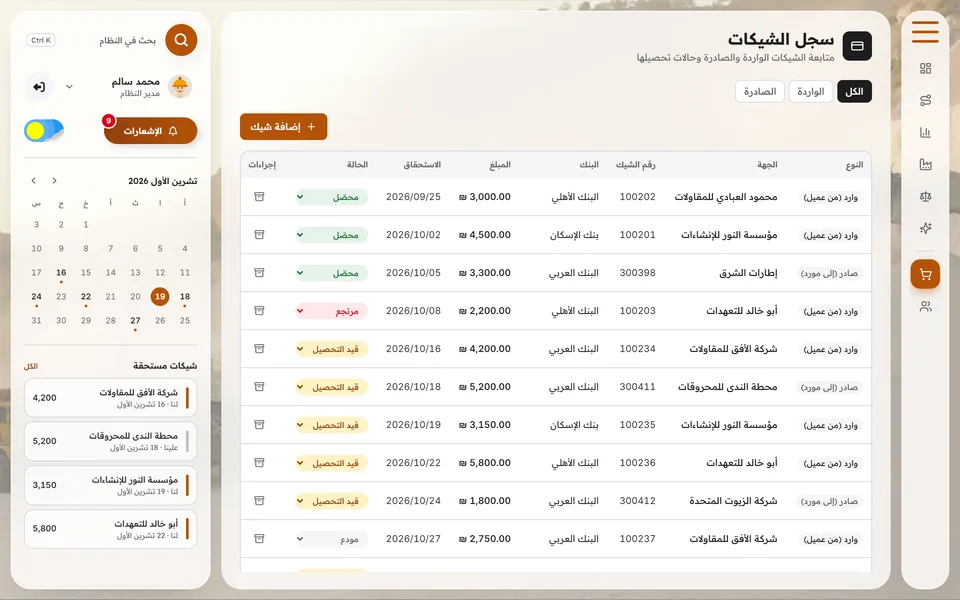The width and height of the screenshot is (960, 600).
Task: Toggle the light/dark theme switch
Action: 43,130
